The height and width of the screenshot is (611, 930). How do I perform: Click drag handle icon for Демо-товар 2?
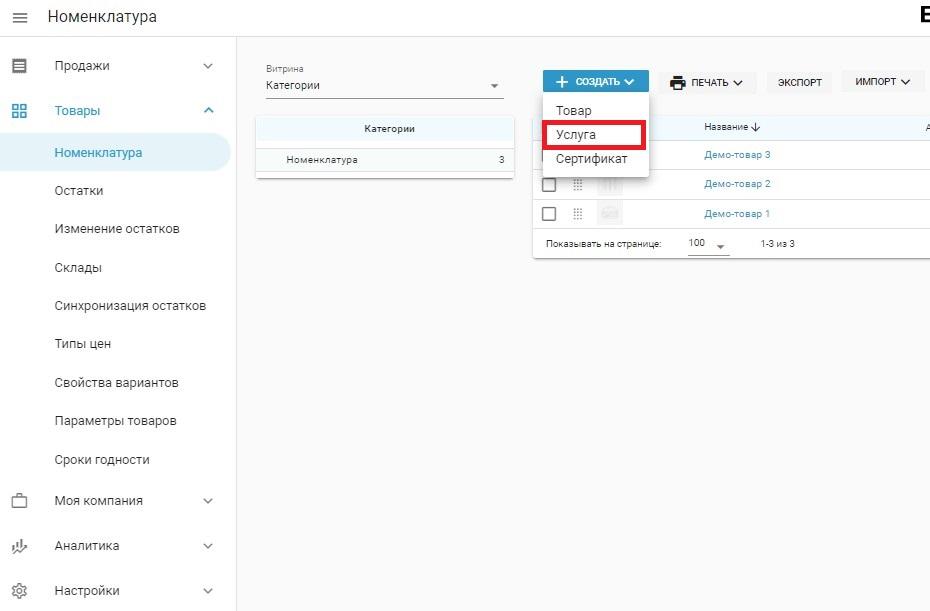[x=578, y=185]
